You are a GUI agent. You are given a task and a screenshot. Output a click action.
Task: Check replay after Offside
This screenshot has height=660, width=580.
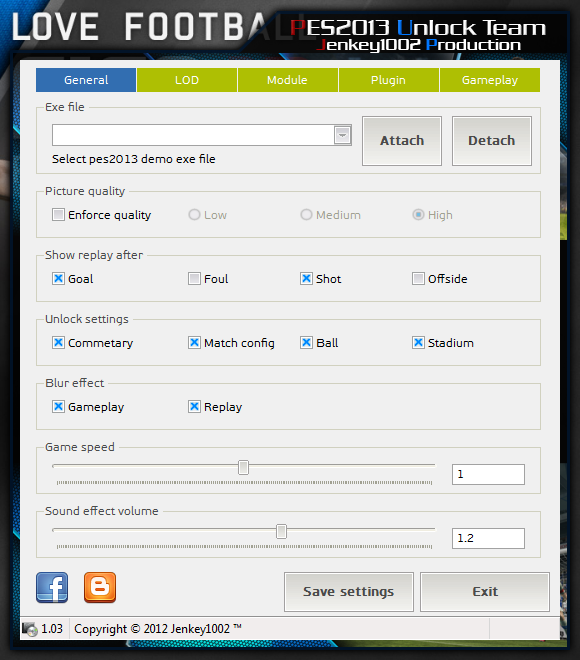click(418, 279)
